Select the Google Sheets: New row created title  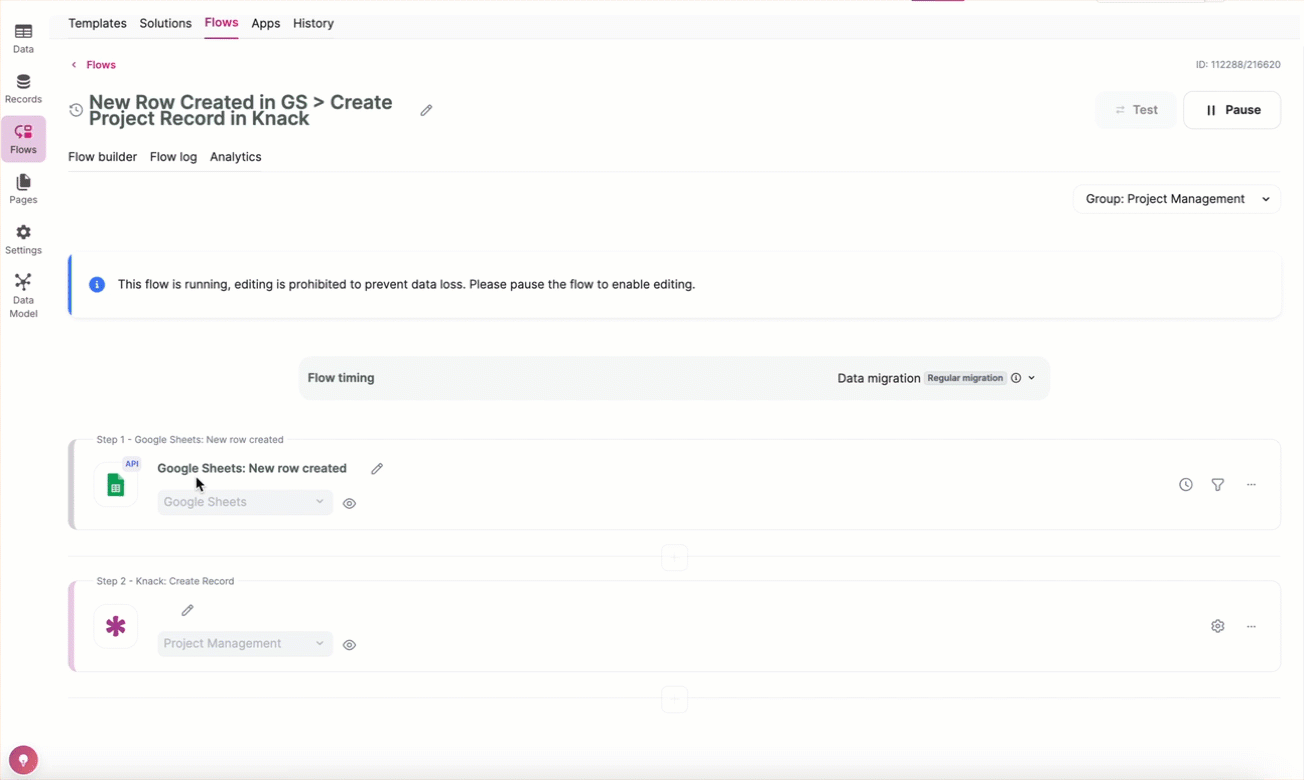click(x=252, y=468)
